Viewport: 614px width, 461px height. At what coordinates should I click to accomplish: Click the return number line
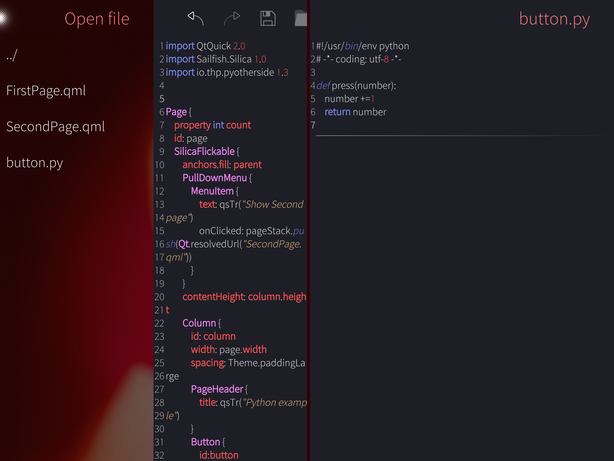[355, 112]
